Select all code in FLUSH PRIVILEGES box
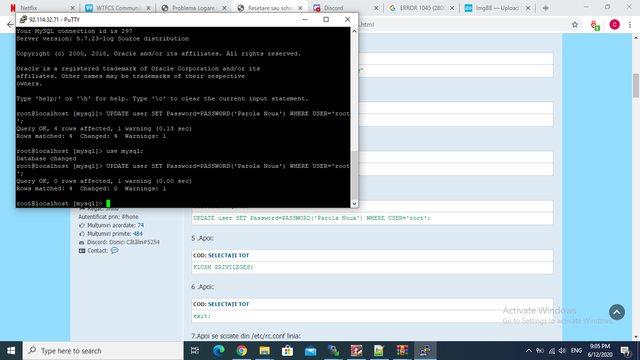Image resolution: width=640 pixels, height=360 pixels. [229, 256]
